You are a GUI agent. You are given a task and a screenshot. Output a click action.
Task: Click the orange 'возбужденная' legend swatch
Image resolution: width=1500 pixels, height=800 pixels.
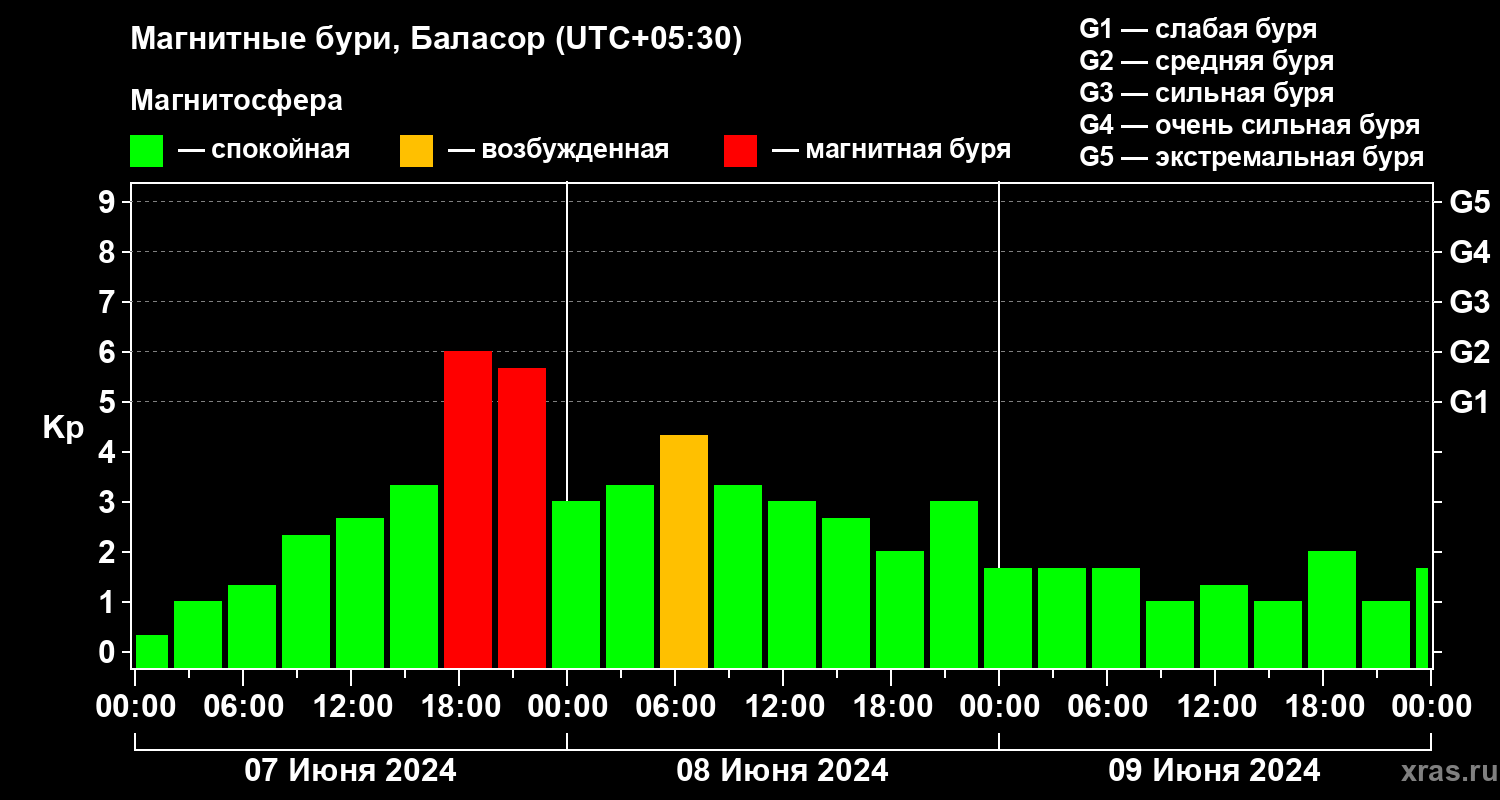(x=417, y=151)
